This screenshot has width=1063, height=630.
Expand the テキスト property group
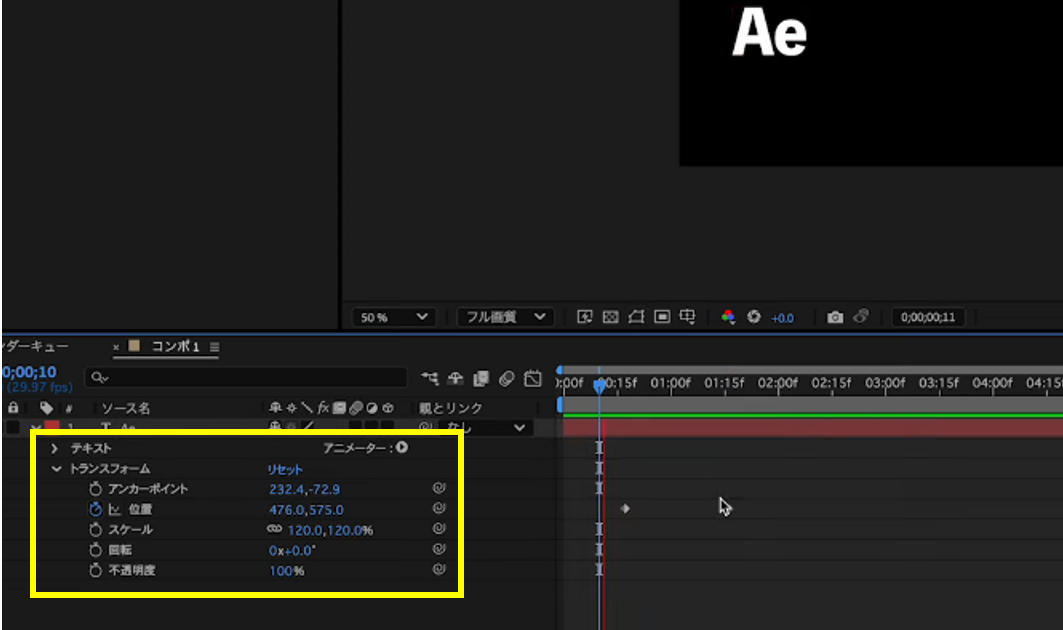[x=55, y=449]
